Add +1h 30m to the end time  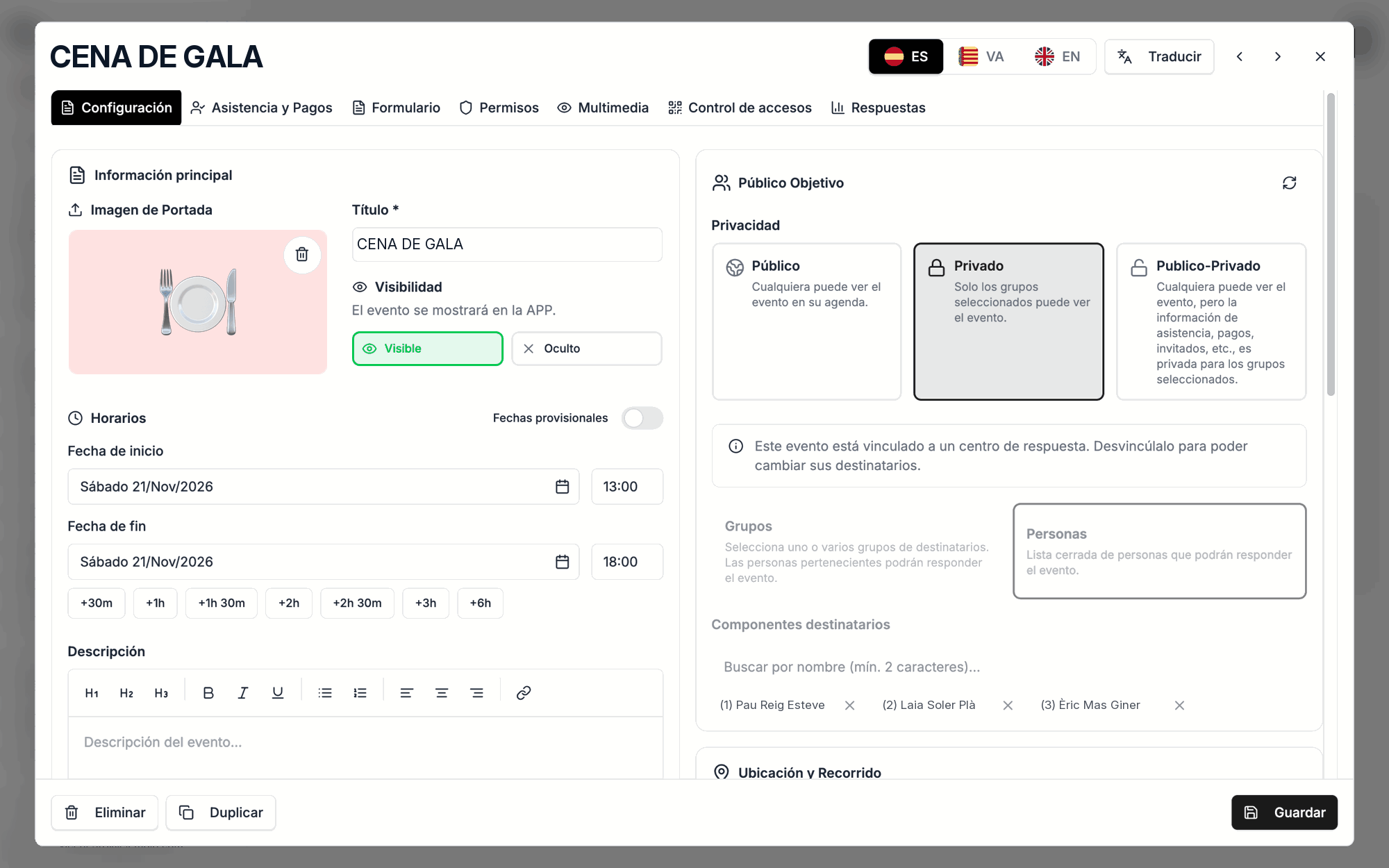[x=222, y=603]
